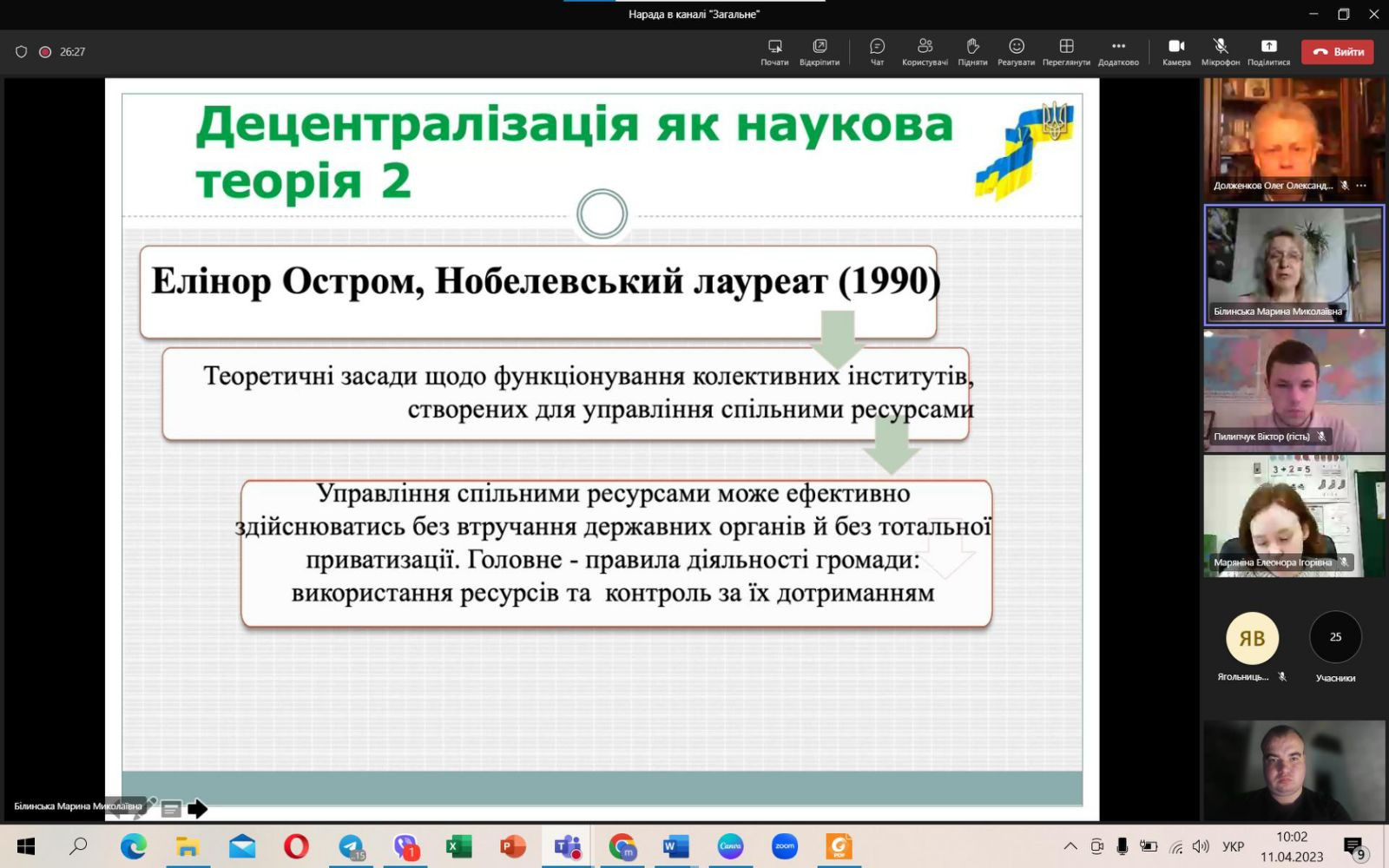Open more options on Долженков tile
This screenshot has height=868, width=1389.
pos(1360,186)
